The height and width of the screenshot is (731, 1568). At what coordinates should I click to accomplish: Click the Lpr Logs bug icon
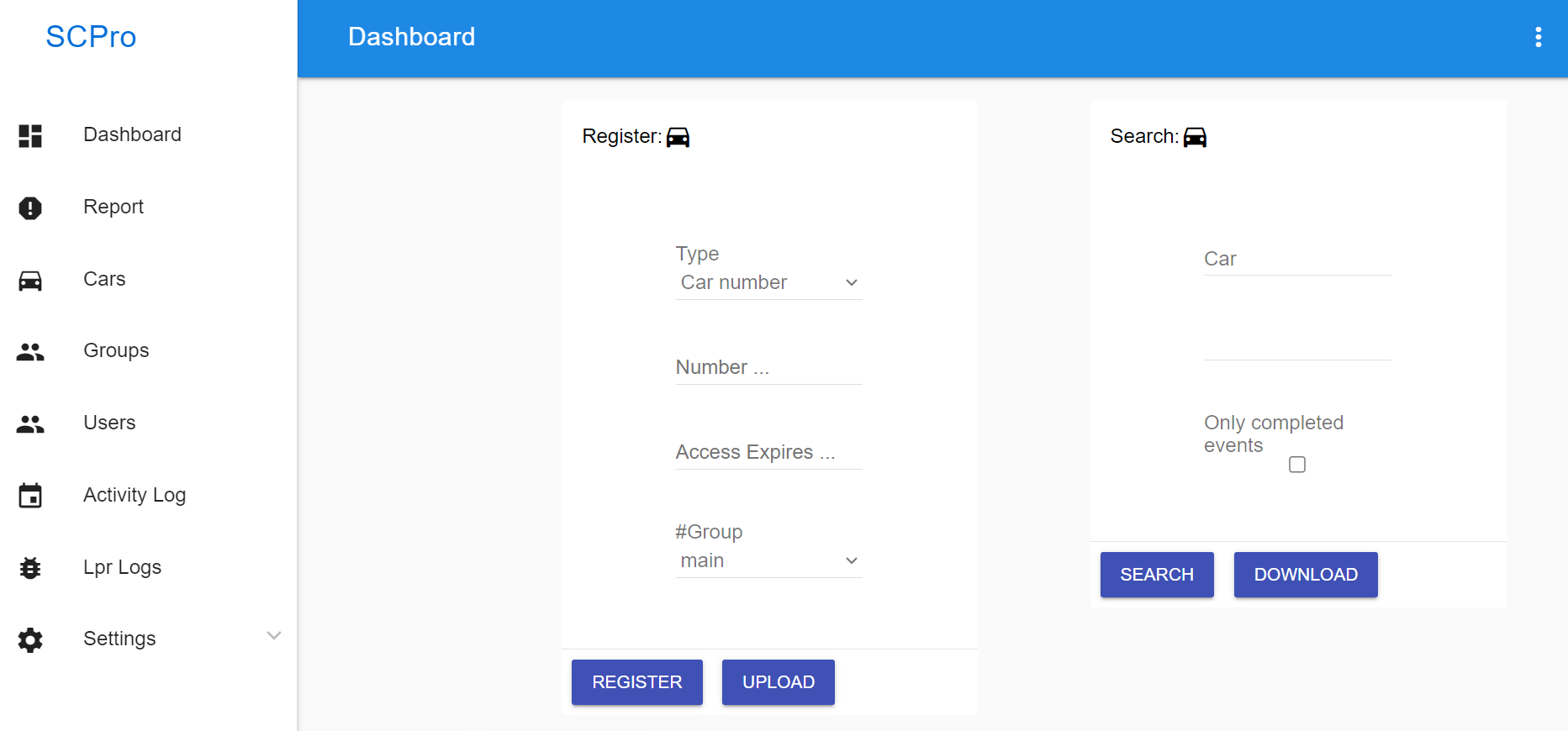point(30,568)
